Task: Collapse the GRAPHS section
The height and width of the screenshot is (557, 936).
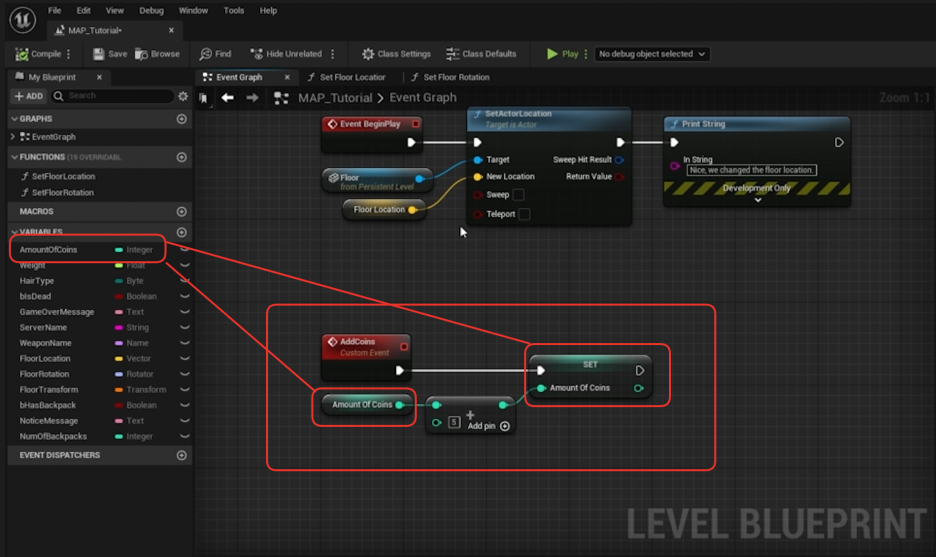Action: tap(14, 119)
